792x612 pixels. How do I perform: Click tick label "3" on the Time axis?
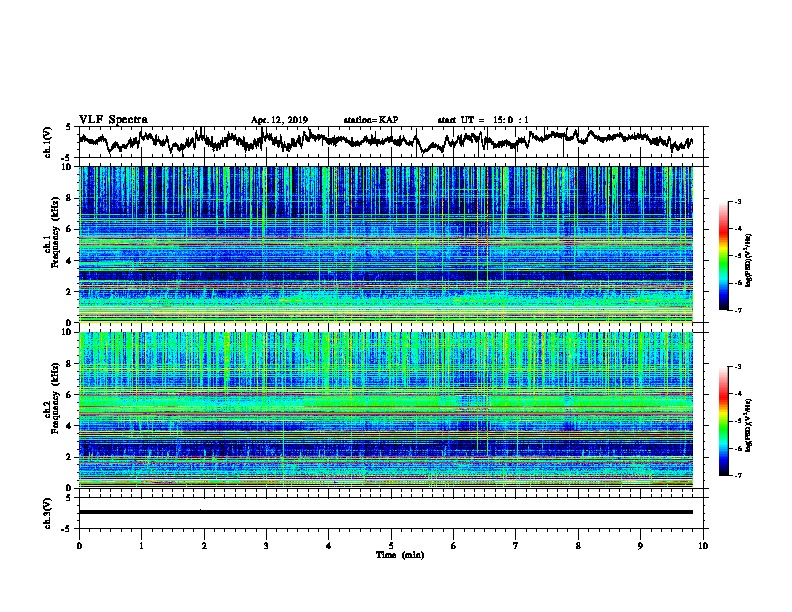click(266, 546)
